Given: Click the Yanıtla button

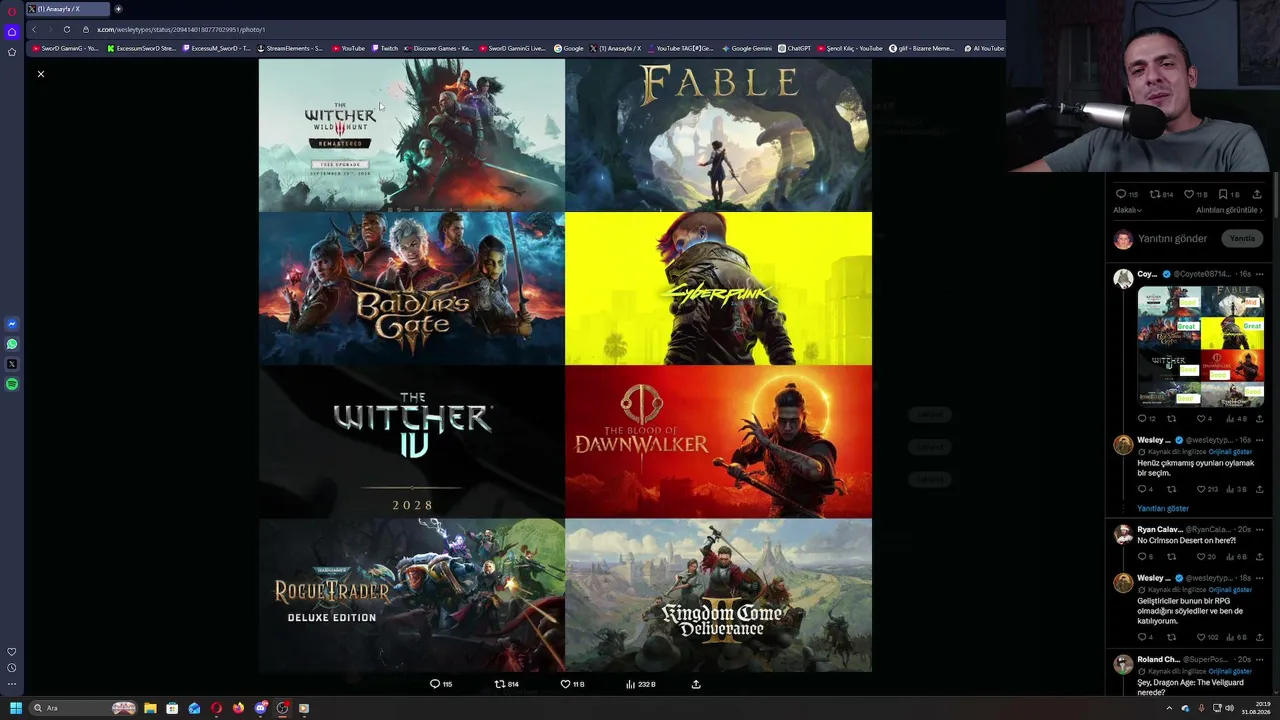Looking at the screenshot, I should 1242,239.
